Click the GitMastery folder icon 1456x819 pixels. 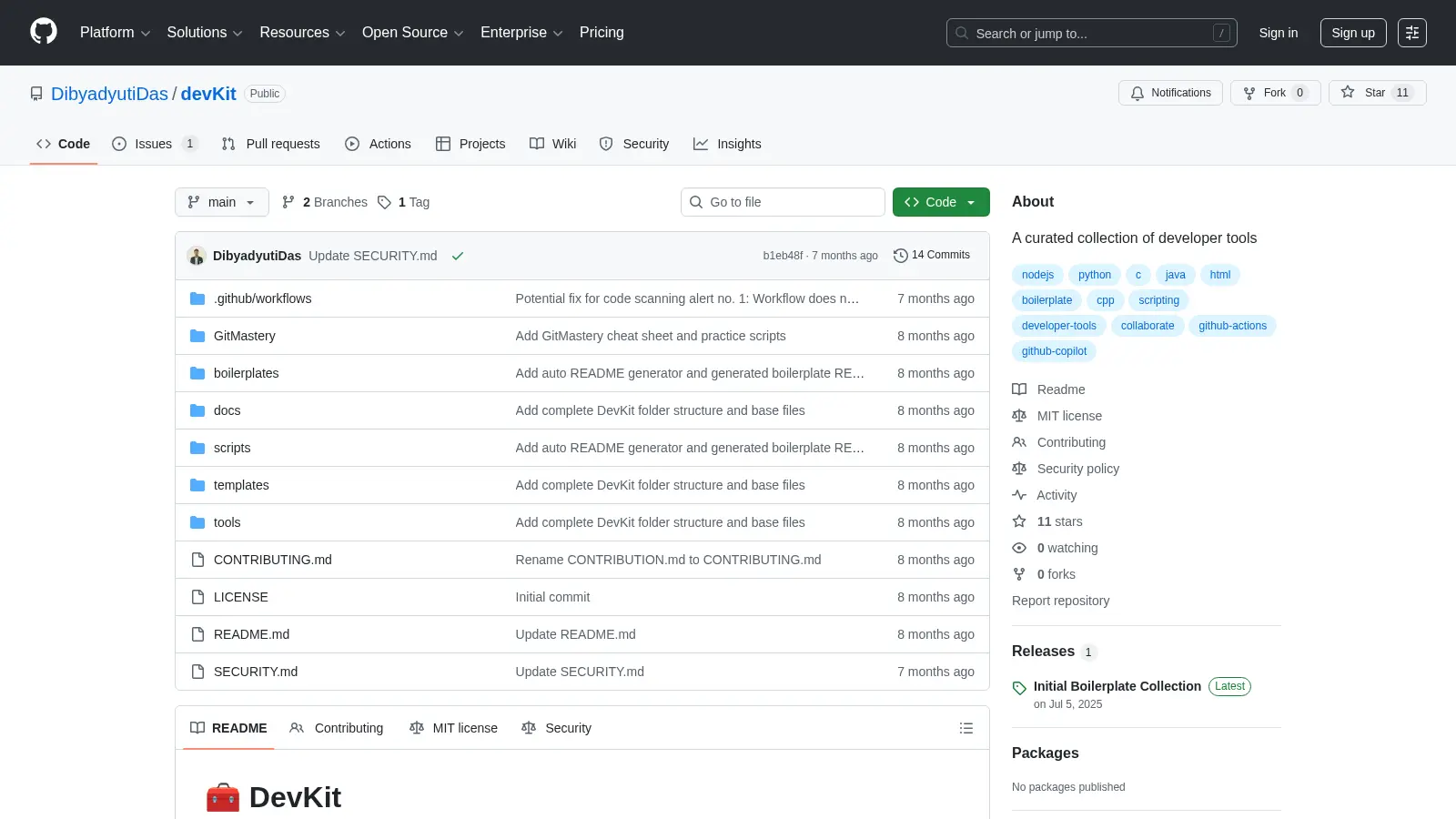click(x=197, y=336)
